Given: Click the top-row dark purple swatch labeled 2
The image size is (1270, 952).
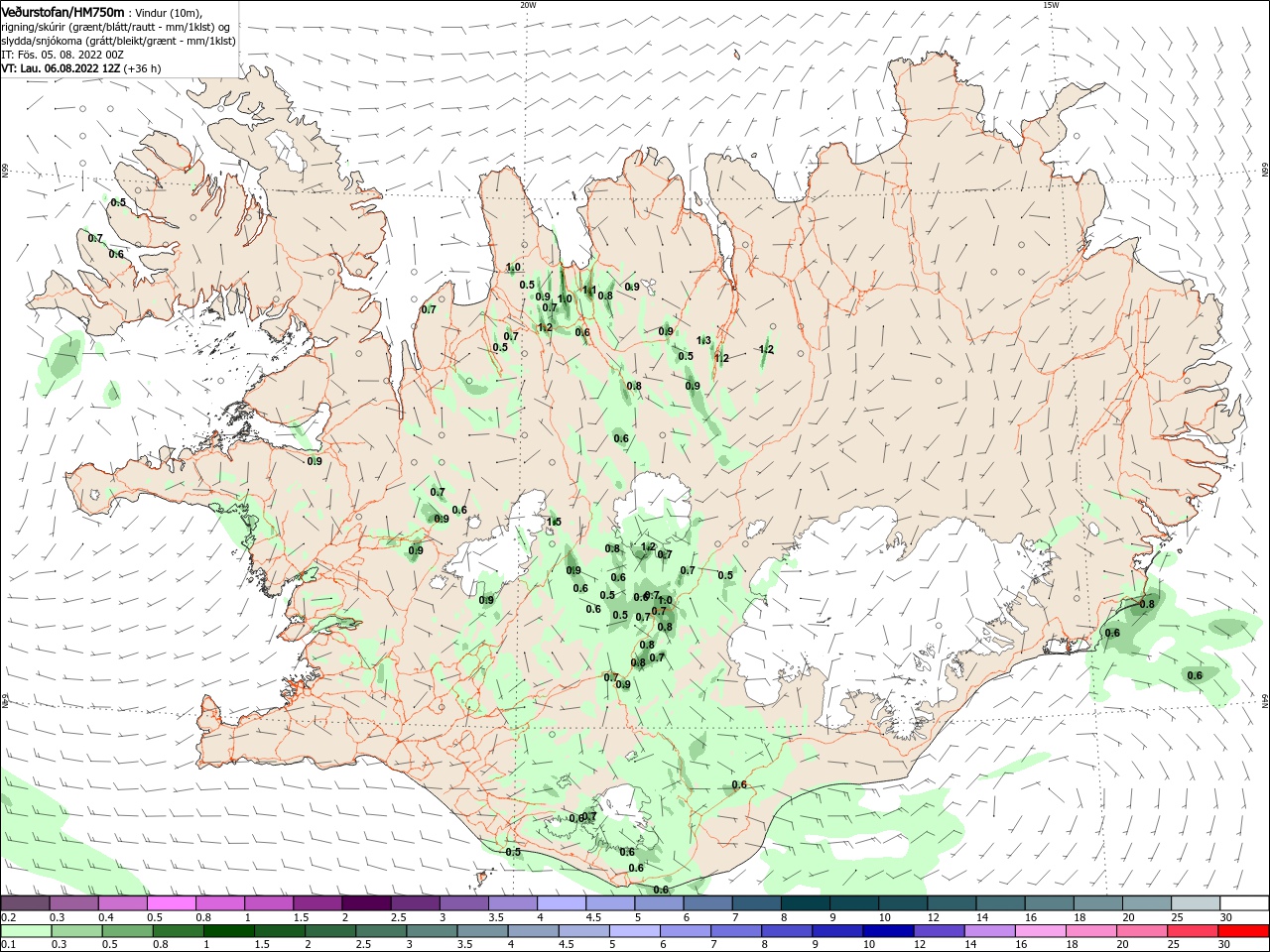Looking at the screenshot, I should pyautogui.click(x=366, y=903).
